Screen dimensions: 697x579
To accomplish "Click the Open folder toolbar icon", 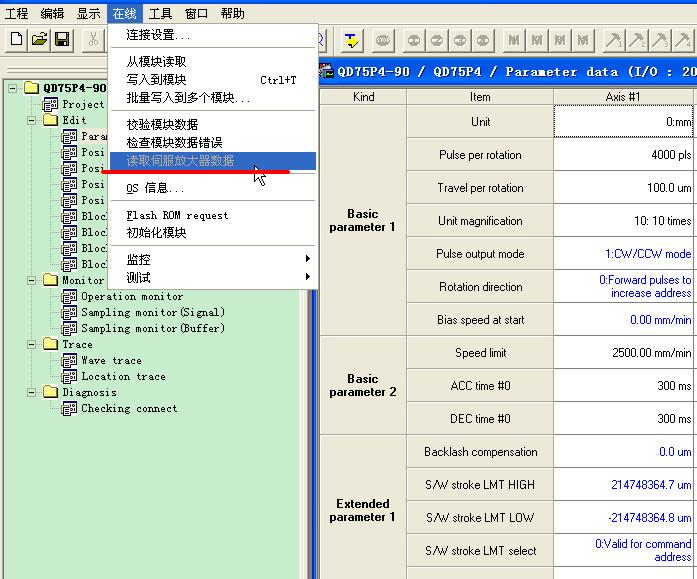I will [39, 40].
